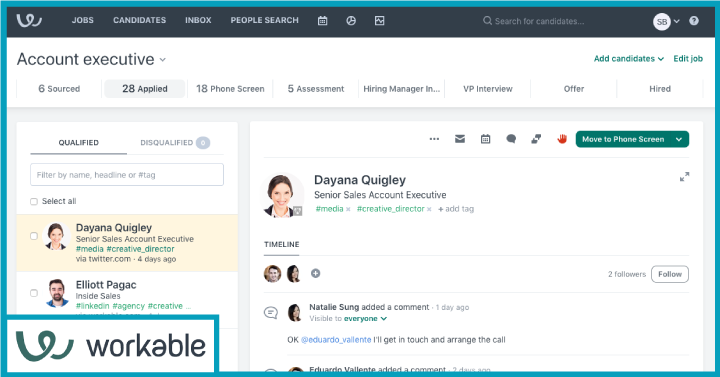Open the image gallery icon in the top navigation
The width and height of the screenshot is (720, 377).
coord(379,21)
